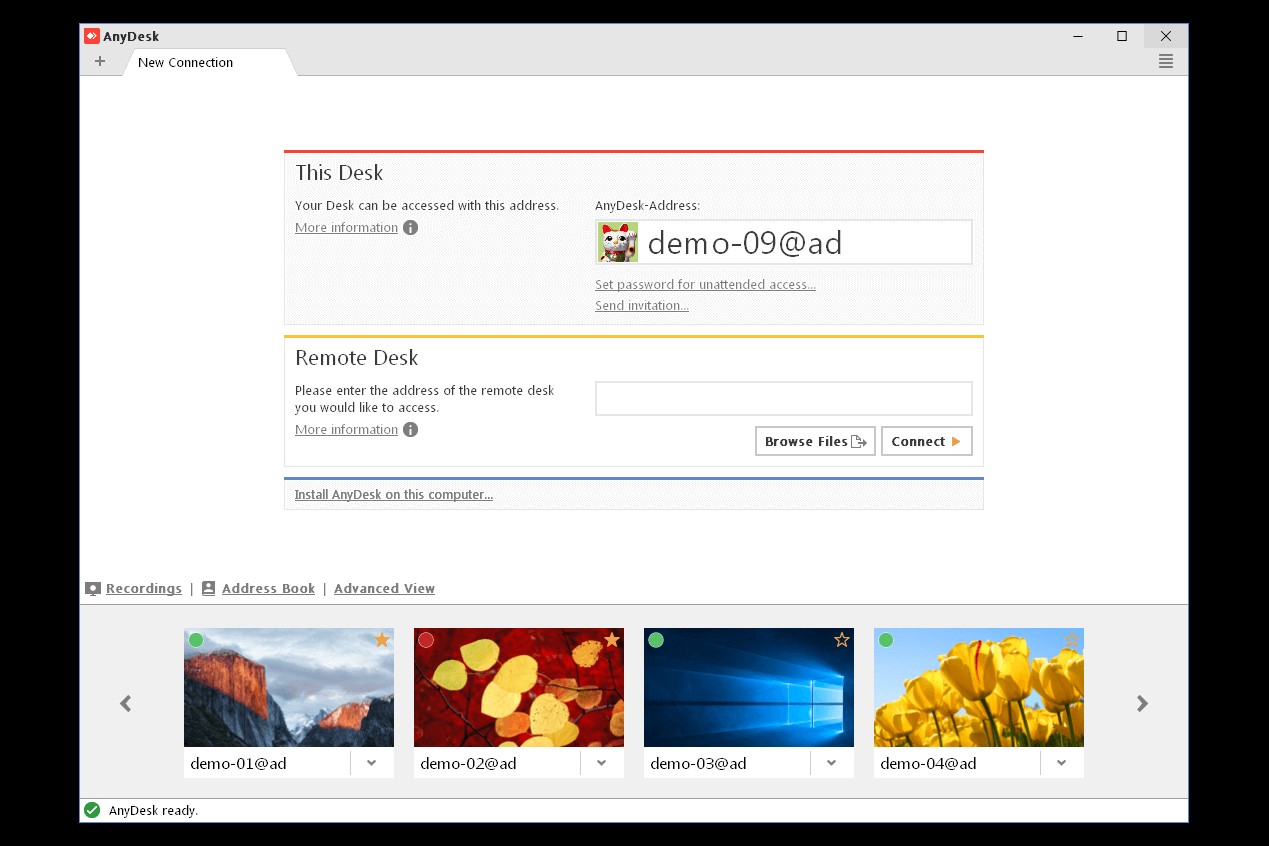Open the dropdown next to demo-01@ad
The height and width of the screenshot is (846, 1269).
tap(371, 762)
